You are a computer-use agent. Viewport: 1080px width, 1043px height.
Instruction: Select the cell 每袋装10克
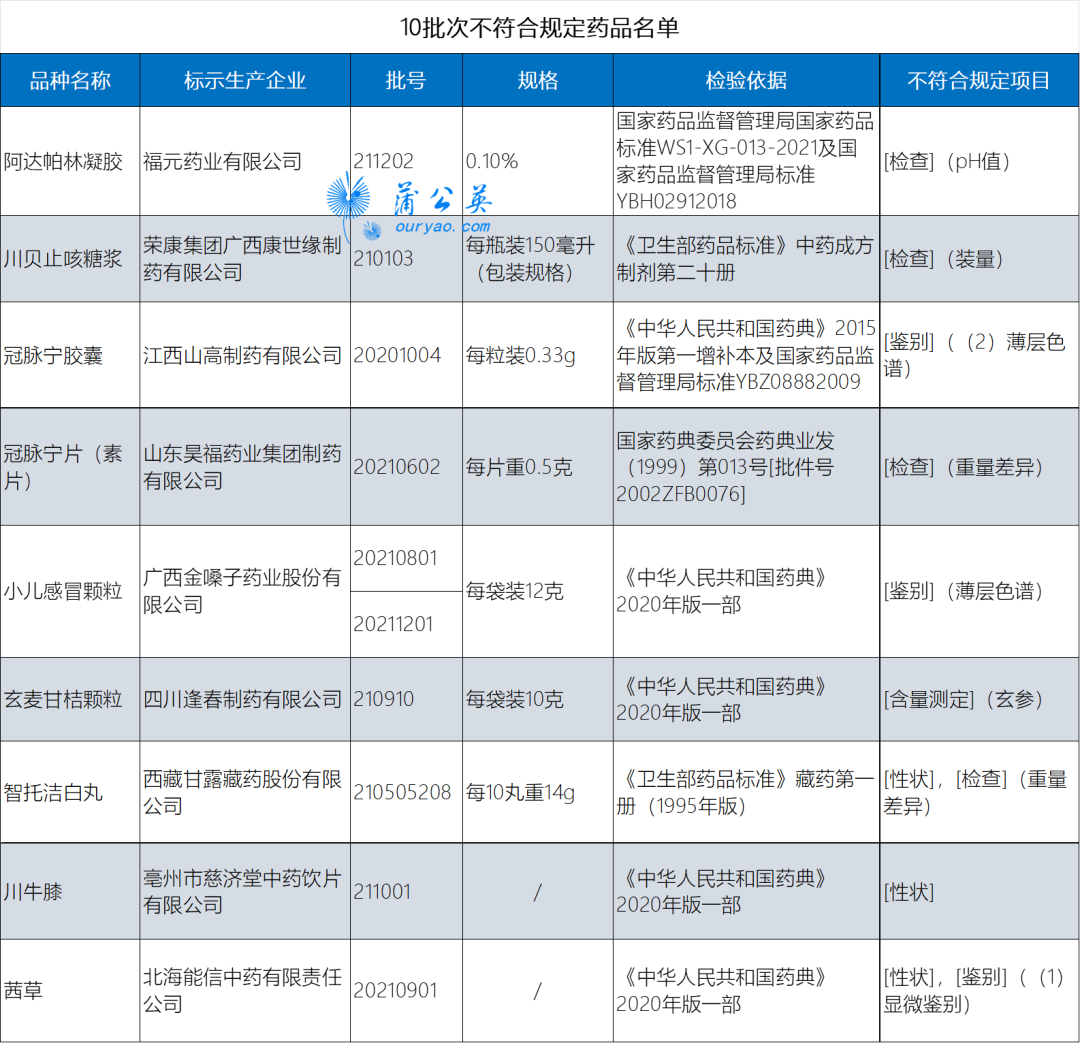(x=538, y=699)
